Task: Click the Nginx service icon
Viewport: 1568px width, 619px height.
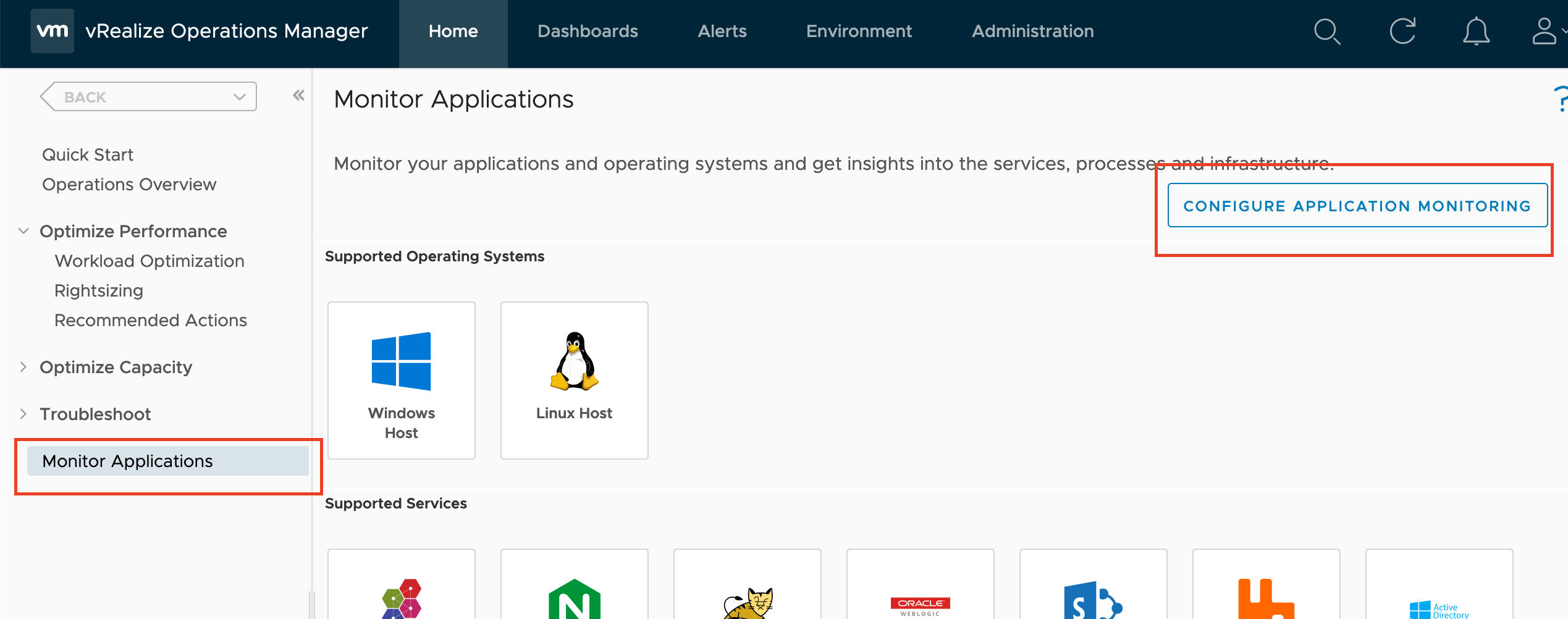Action: click(575, 599)
